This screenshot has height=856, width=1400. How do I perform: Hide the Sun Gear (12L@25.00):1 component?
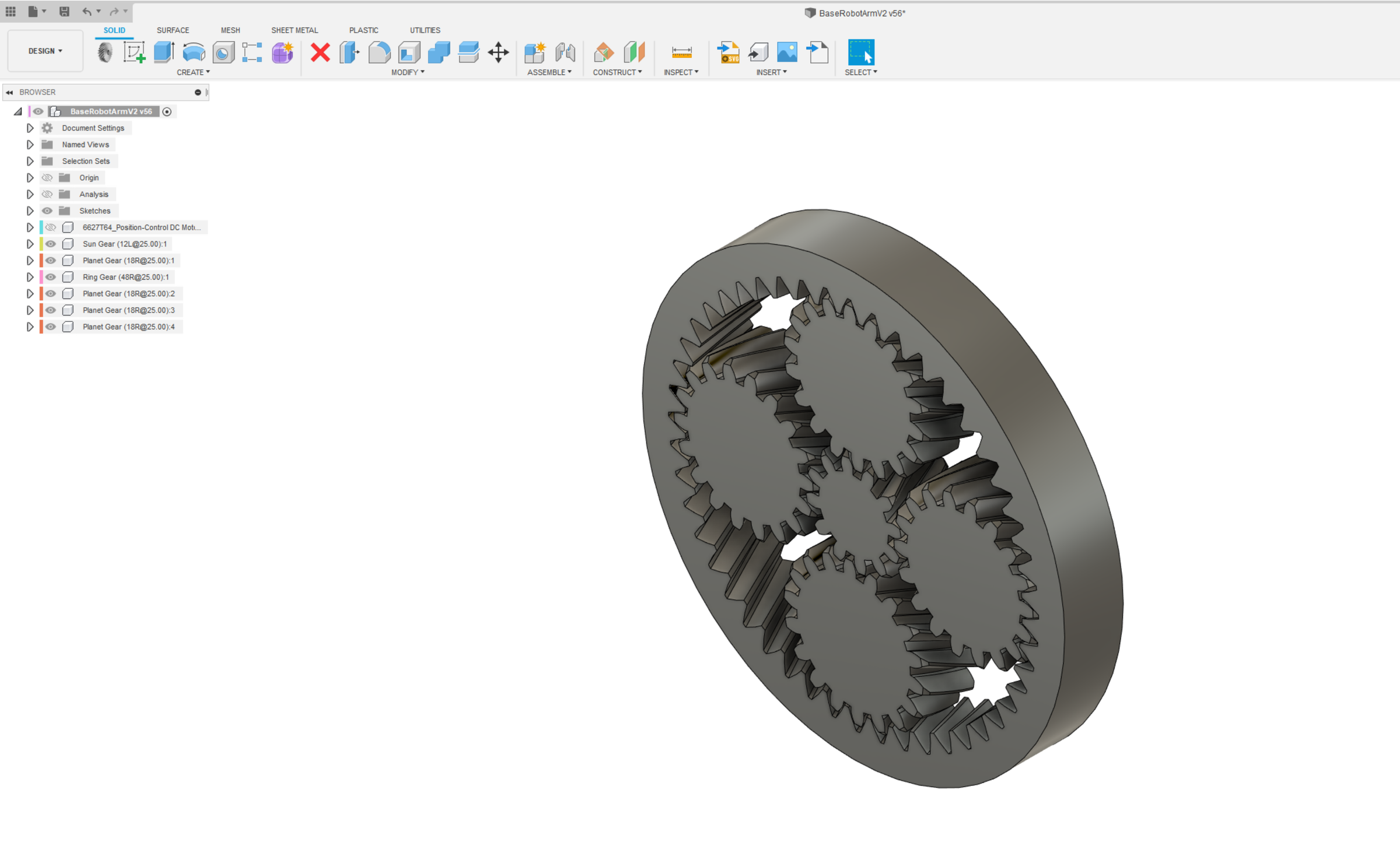tap(50, 244)
